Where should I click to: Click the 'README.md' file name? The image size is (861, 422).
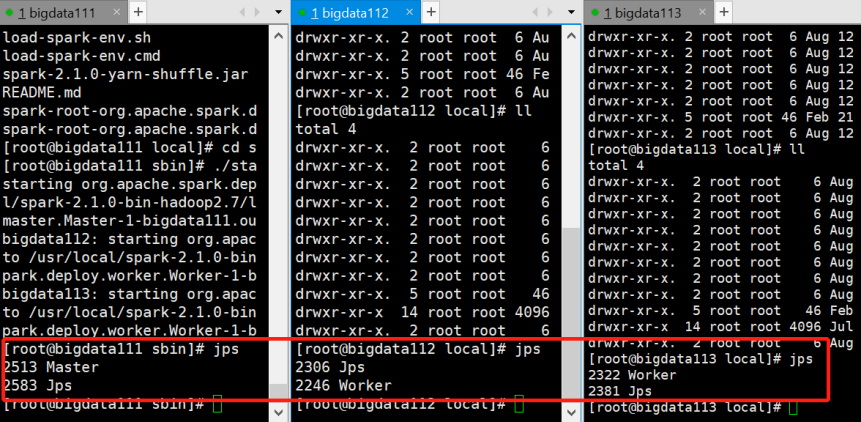point(42,93)
